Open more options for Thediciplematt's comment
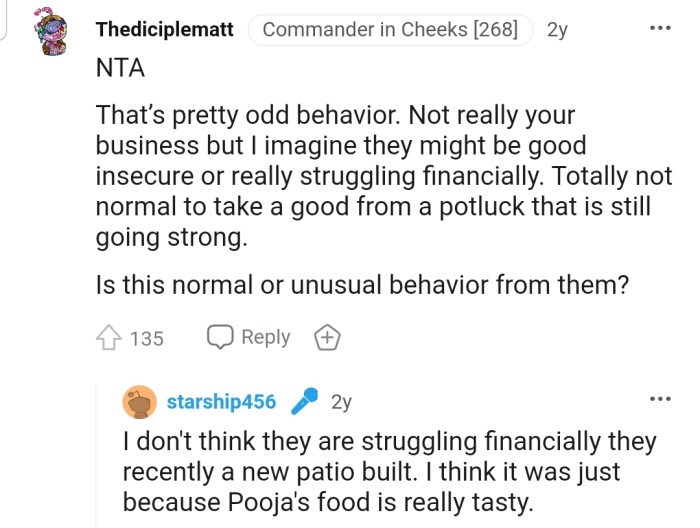700x528 pixels. pyautogui.click(x=660, y=28)
